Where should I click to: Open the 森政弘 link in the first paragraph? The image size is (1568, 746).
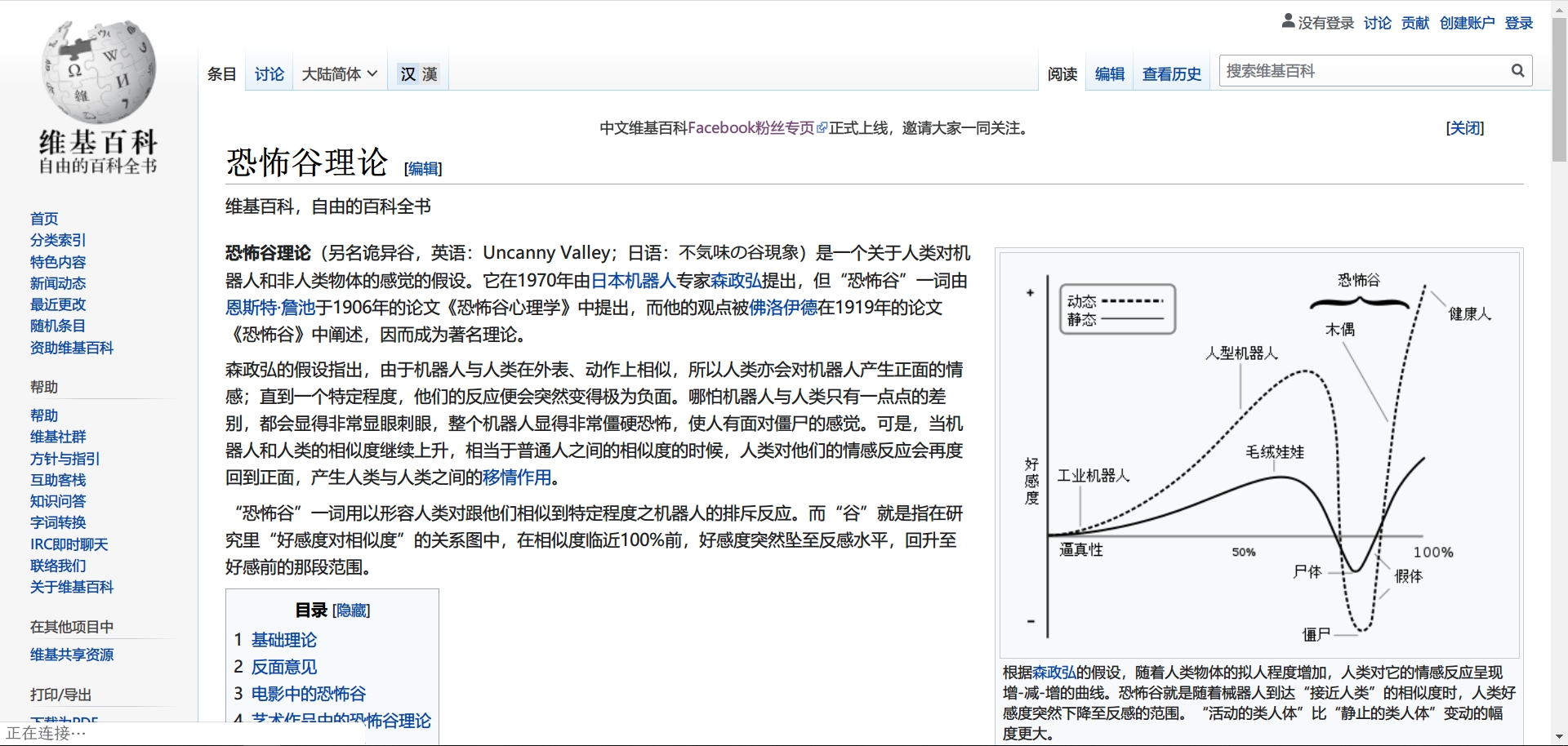(x=736, y=281)
